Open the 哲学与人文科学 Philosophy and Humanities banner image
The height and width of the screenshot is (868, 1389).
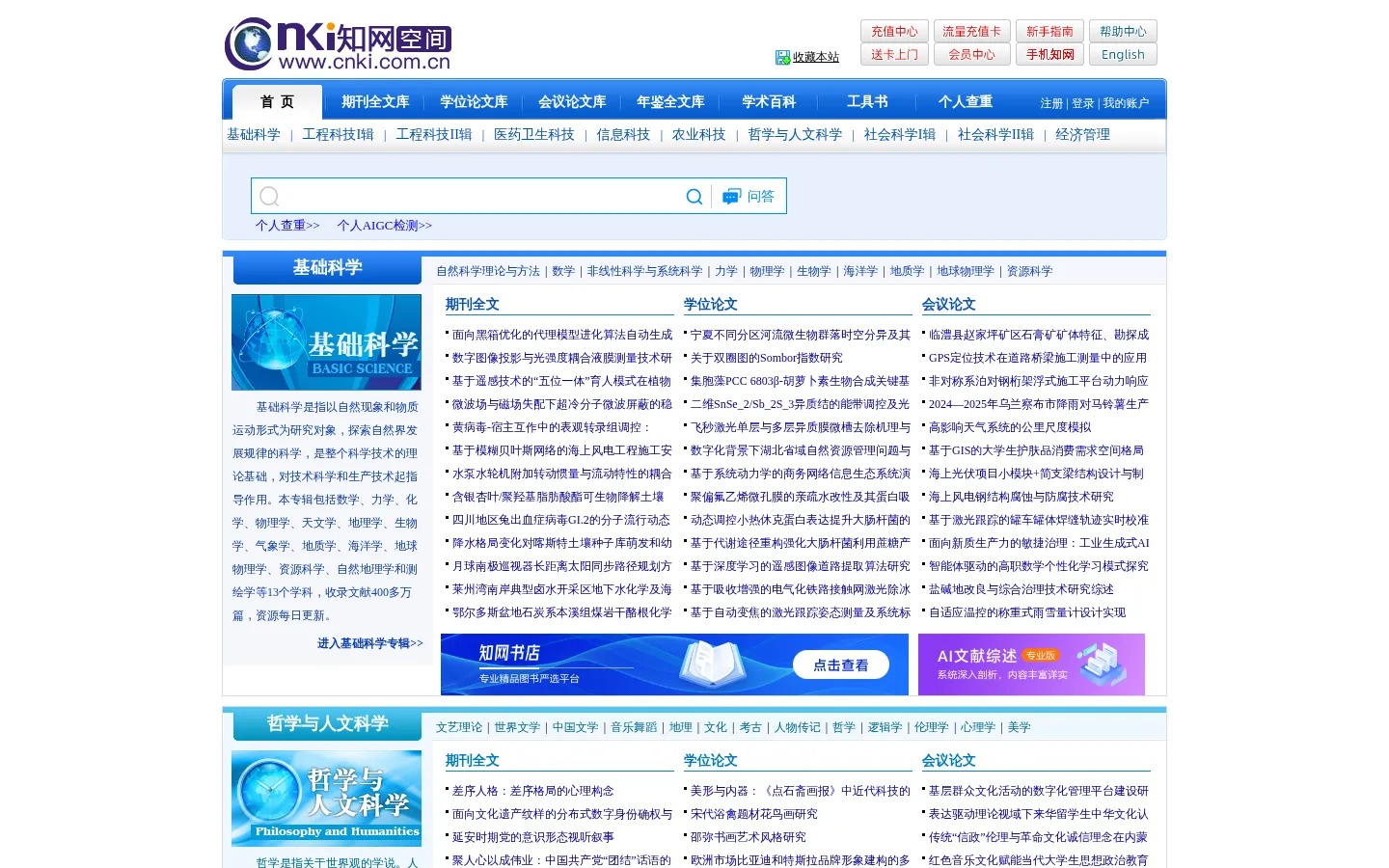(x=326, y=799)
